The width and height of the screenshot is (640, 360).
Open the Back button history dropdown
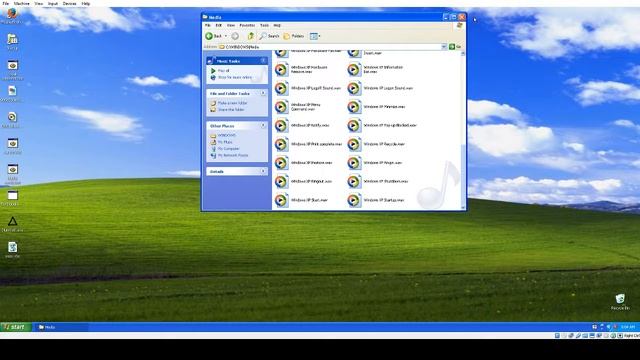click(226, 36)
